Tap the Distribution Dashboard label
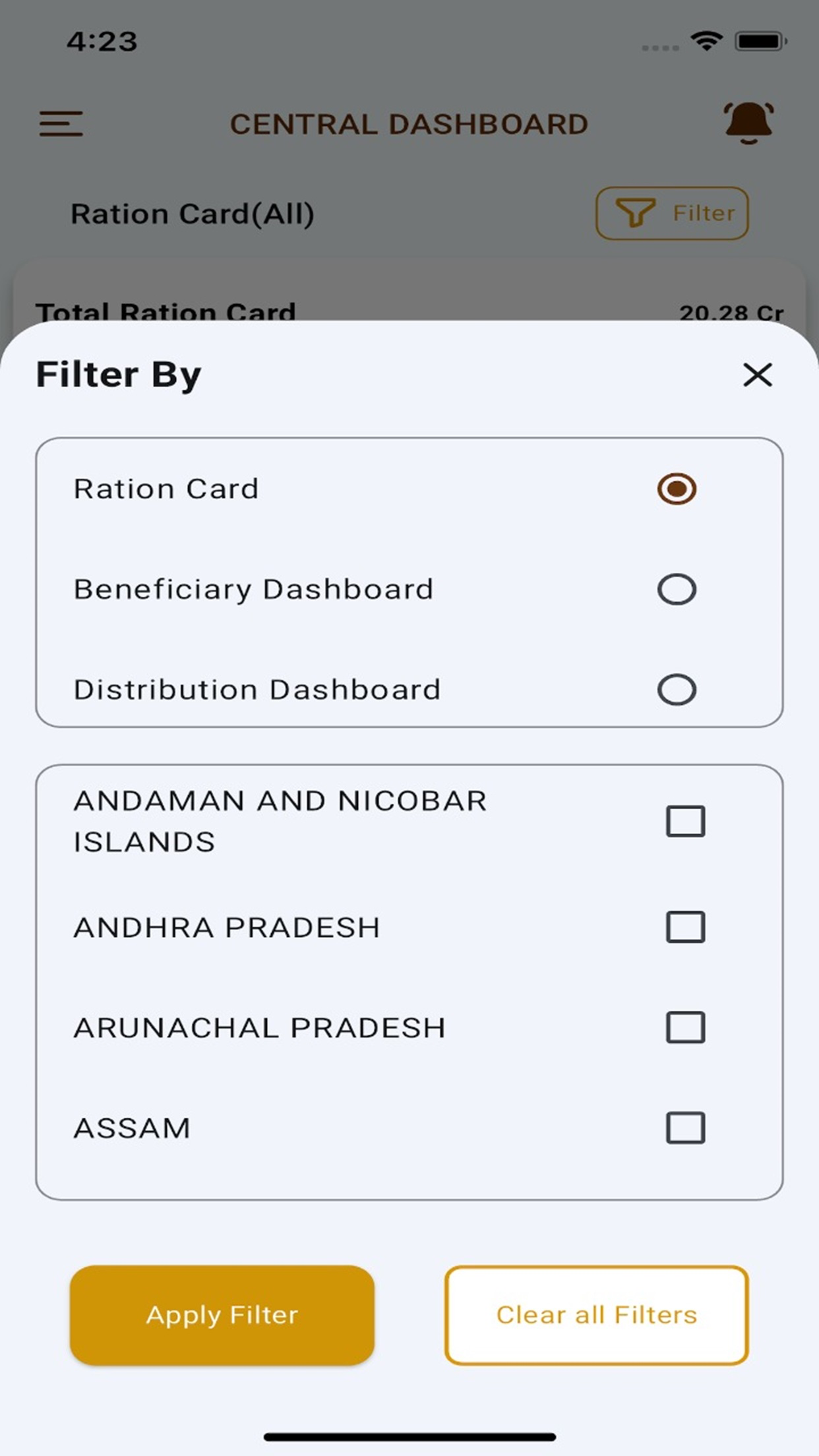 point(257,690)
